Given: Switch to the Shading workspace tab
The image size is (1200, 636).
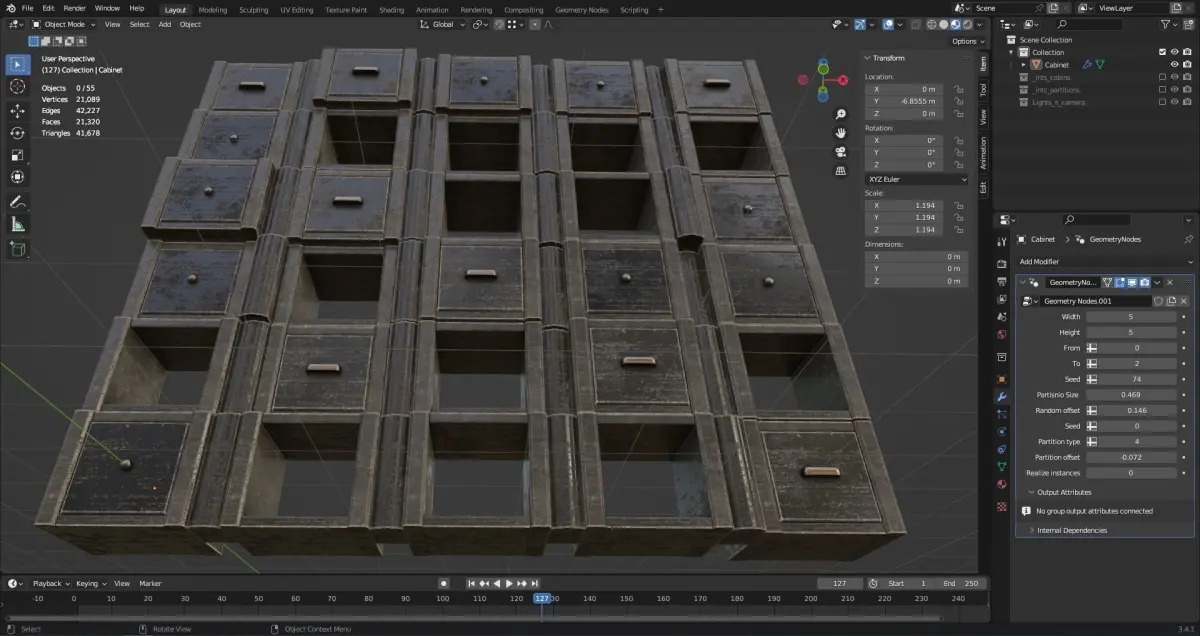Looking at the screenshot, I should pyautogui.click(x=392, y=9).
